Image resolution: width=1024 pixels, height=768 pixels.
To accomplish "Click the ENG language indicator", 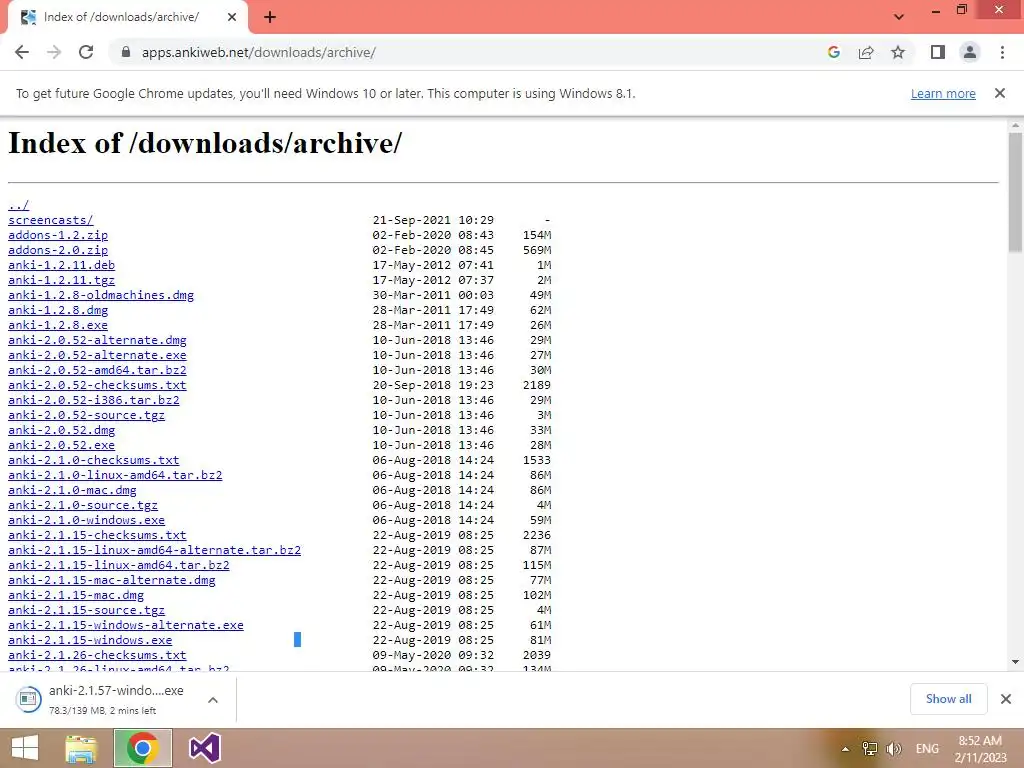I will [x=927, y=749].
